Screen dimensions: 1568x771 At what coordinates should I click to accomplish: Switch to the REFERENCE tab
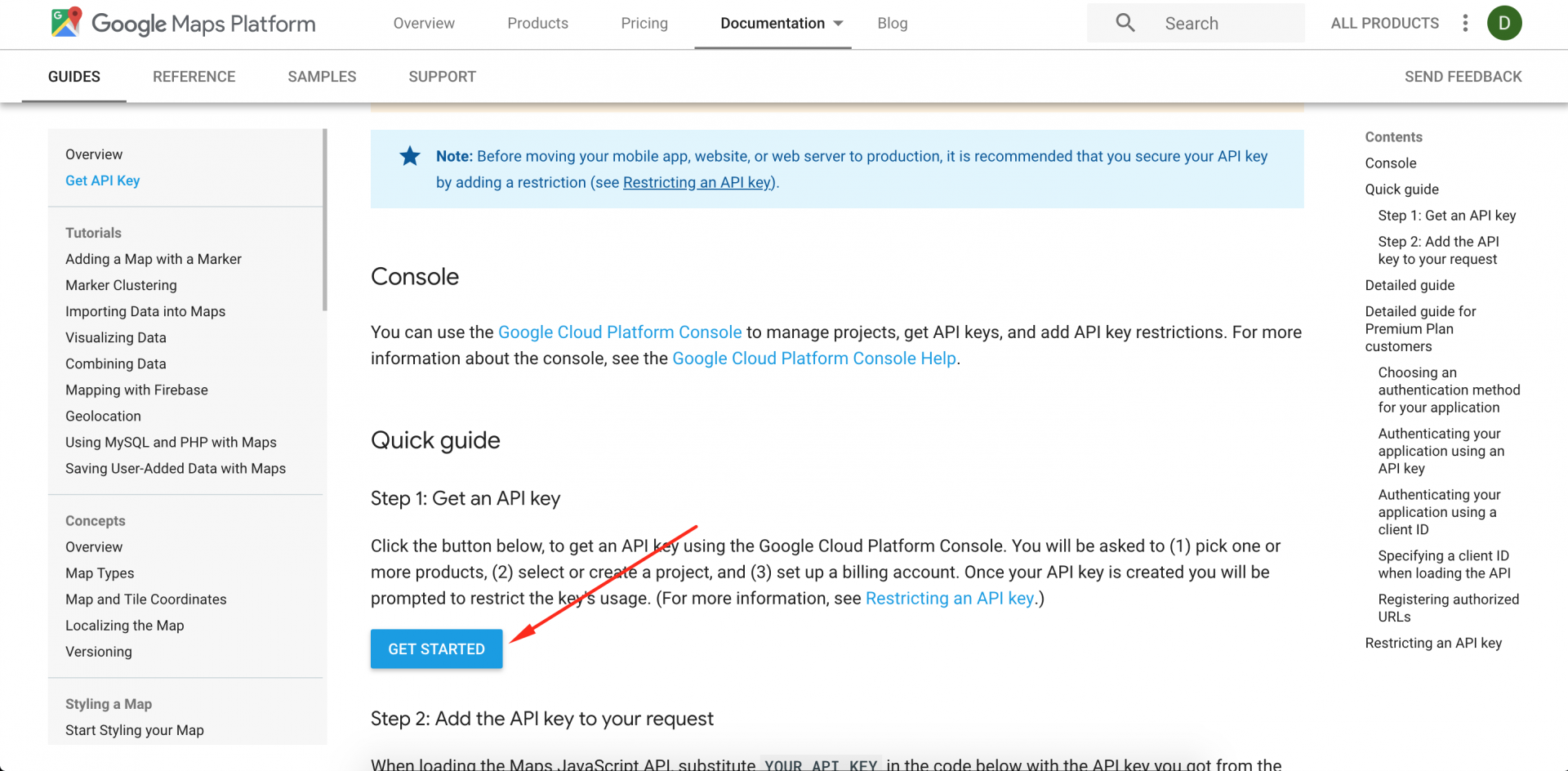(194, 77)
